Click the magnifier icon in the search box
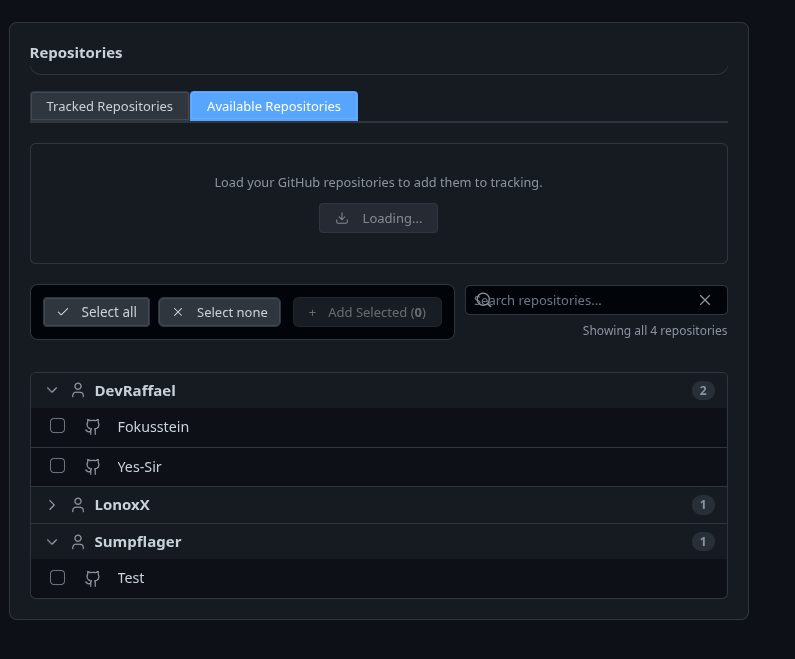 pos(484,299)
